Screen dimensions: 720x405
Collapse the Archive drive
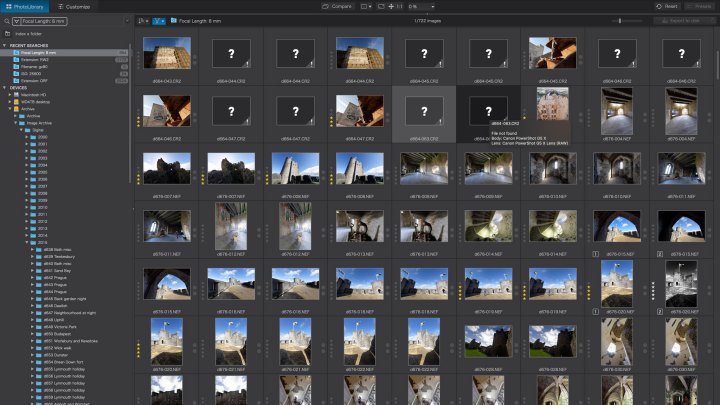tap(10, 109)
